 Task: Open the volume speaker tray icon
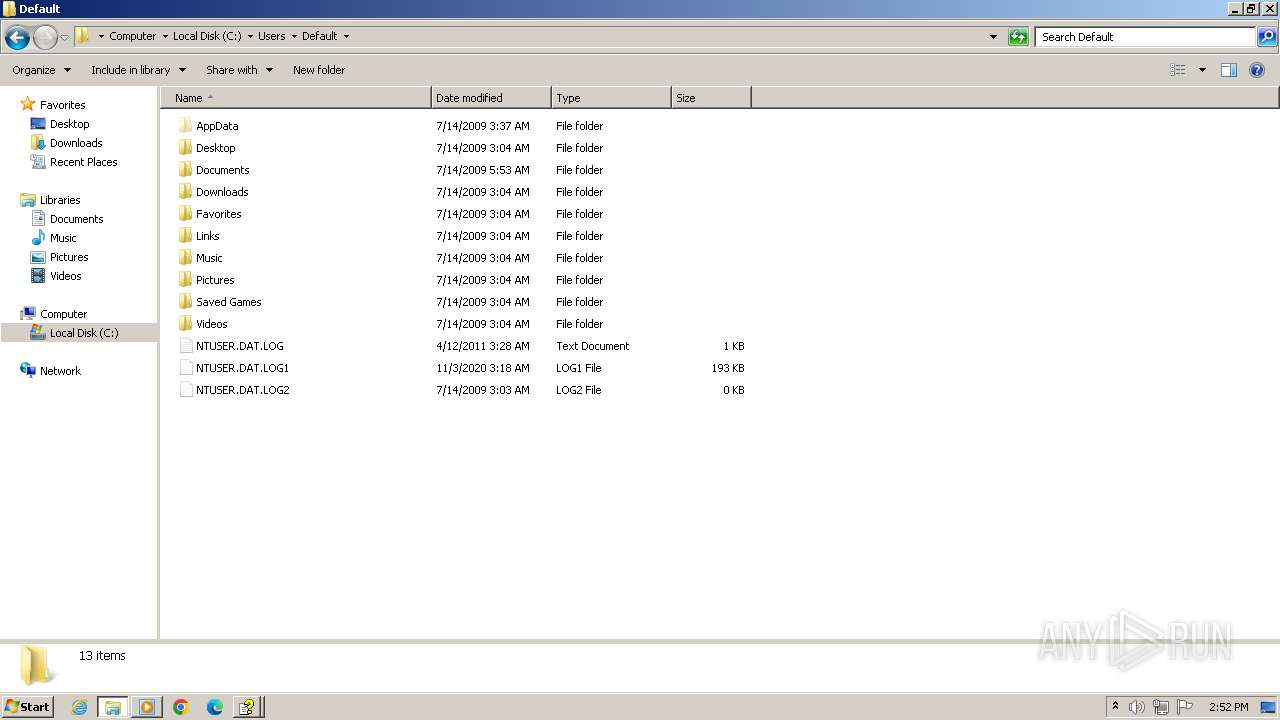pos(1137,707)
